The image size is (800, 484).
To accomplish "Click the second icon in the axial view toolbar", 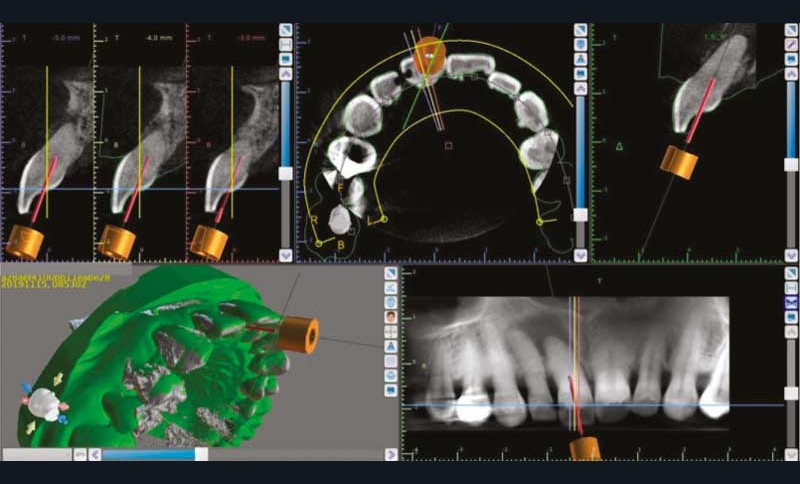I will click(x=581, y=45).
